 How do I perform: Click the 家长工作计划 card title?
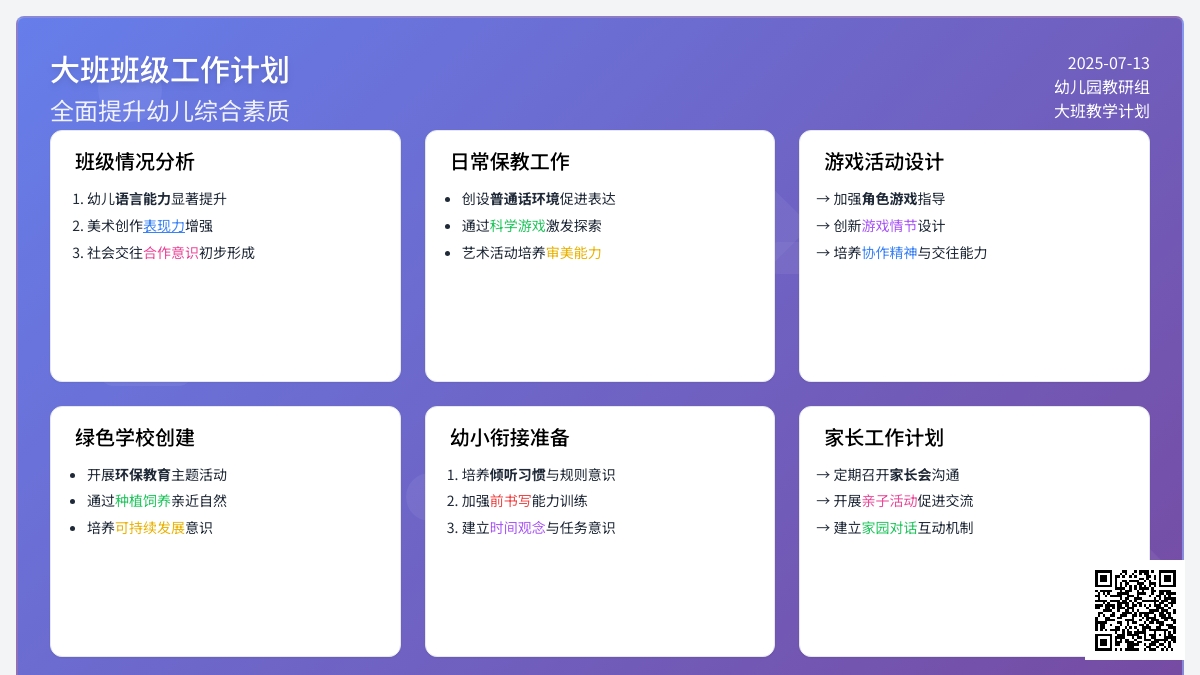pos(884,438)
